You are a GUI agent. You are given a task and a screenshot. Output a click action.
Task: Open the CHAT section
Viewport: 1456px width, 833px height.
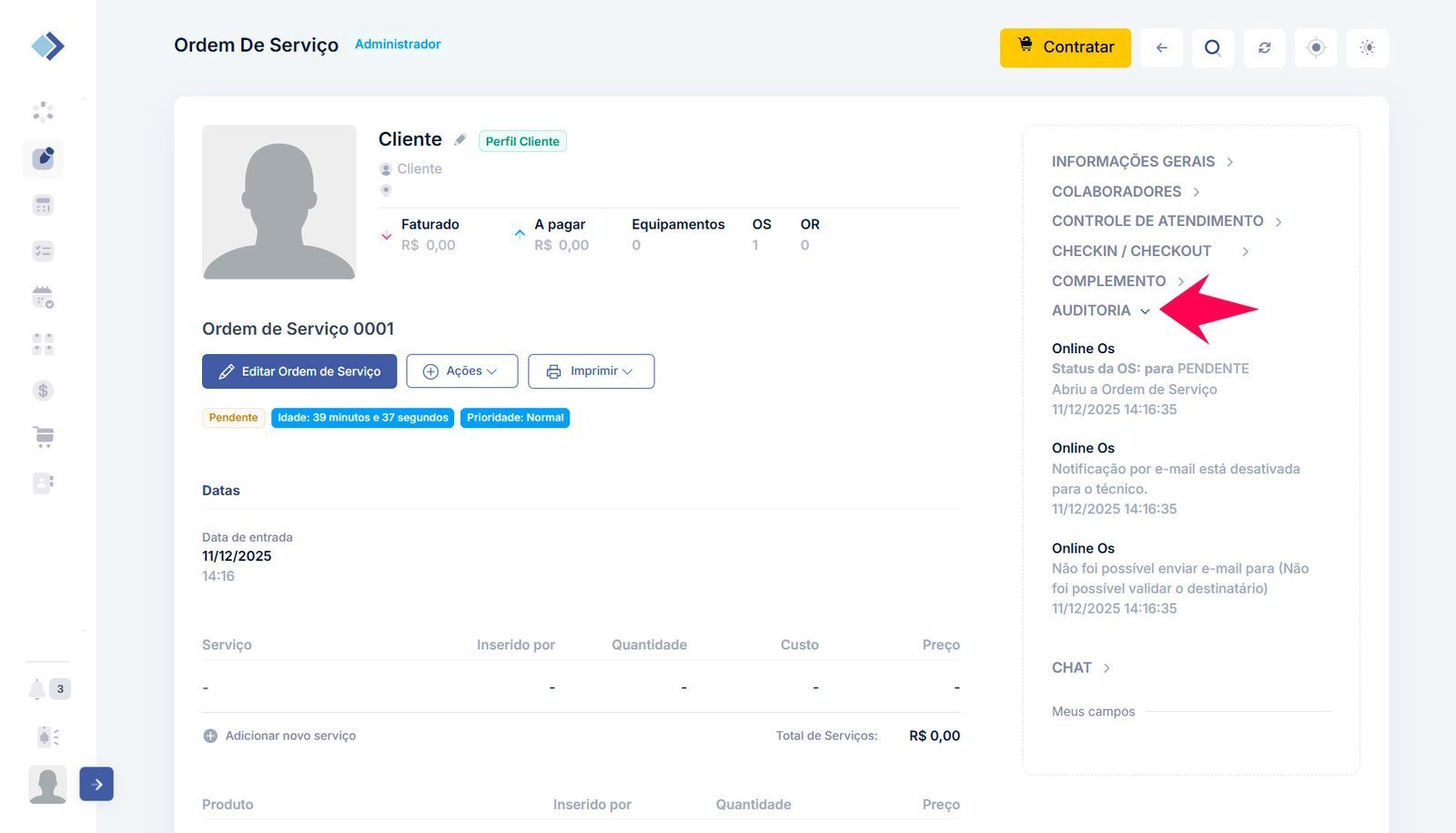1080,667
